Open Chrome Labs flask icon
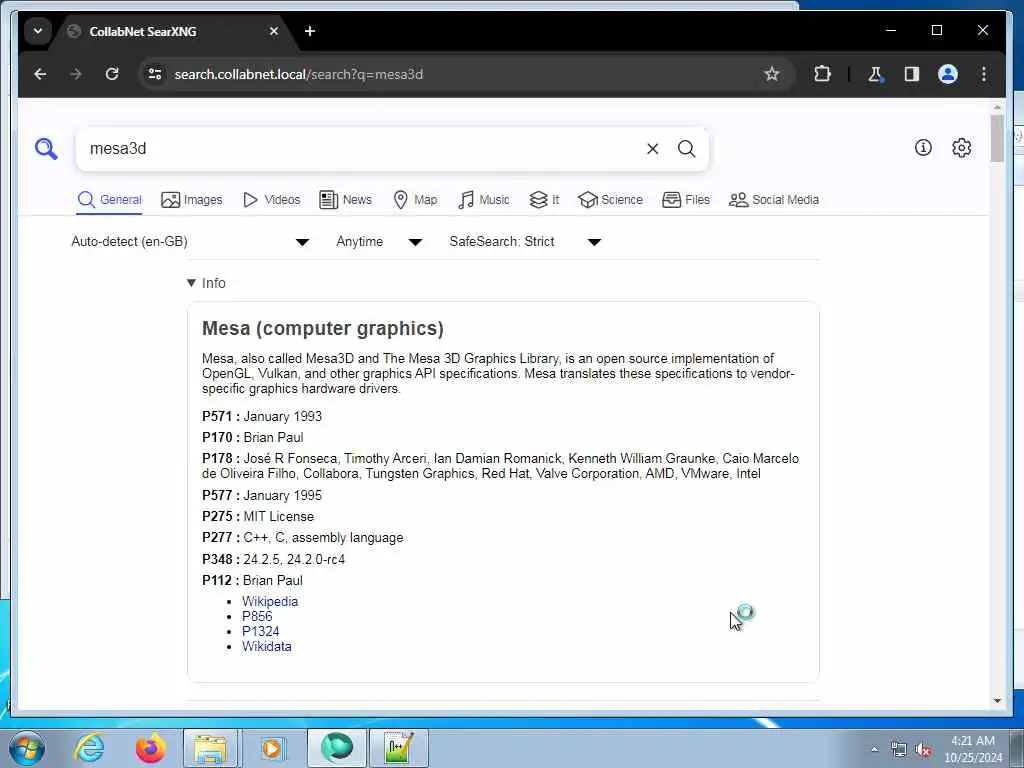The height and width of the screenshot is (768, 1024). pyautogui.click(x=875, y=74)
